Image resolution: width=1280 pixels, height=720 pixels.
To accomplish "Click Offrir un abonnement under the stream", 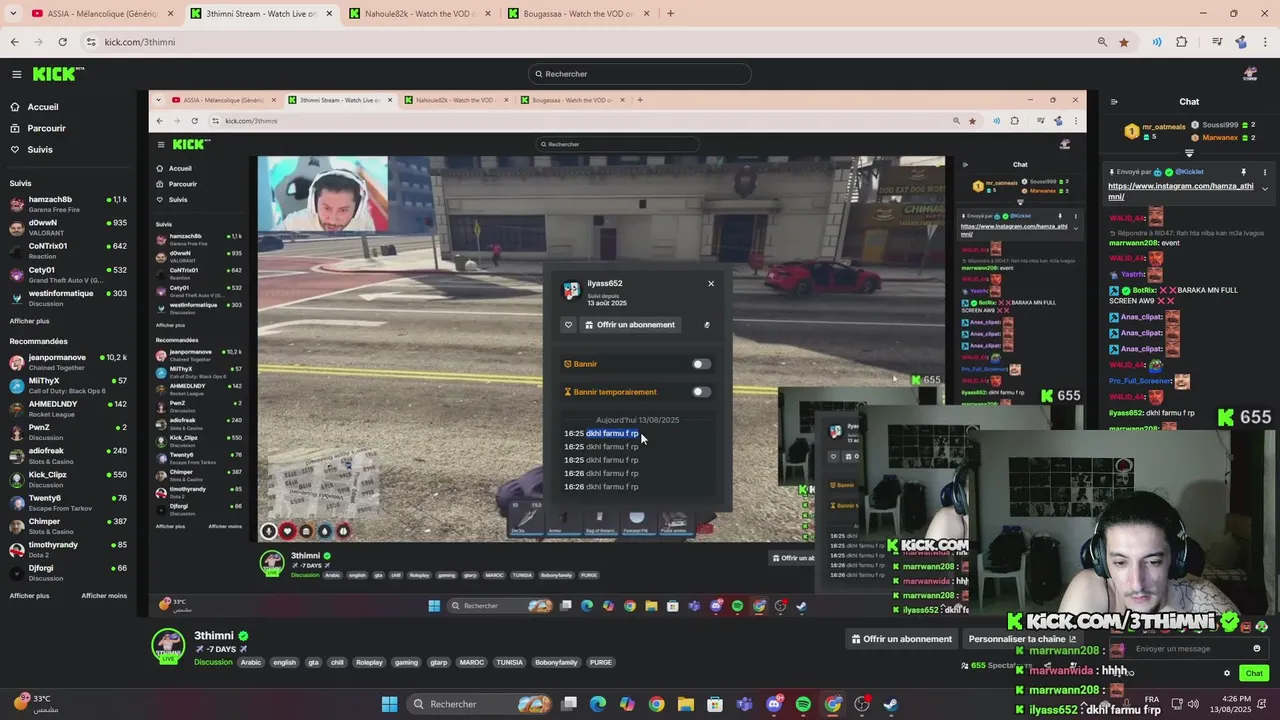I will [901, 639].
